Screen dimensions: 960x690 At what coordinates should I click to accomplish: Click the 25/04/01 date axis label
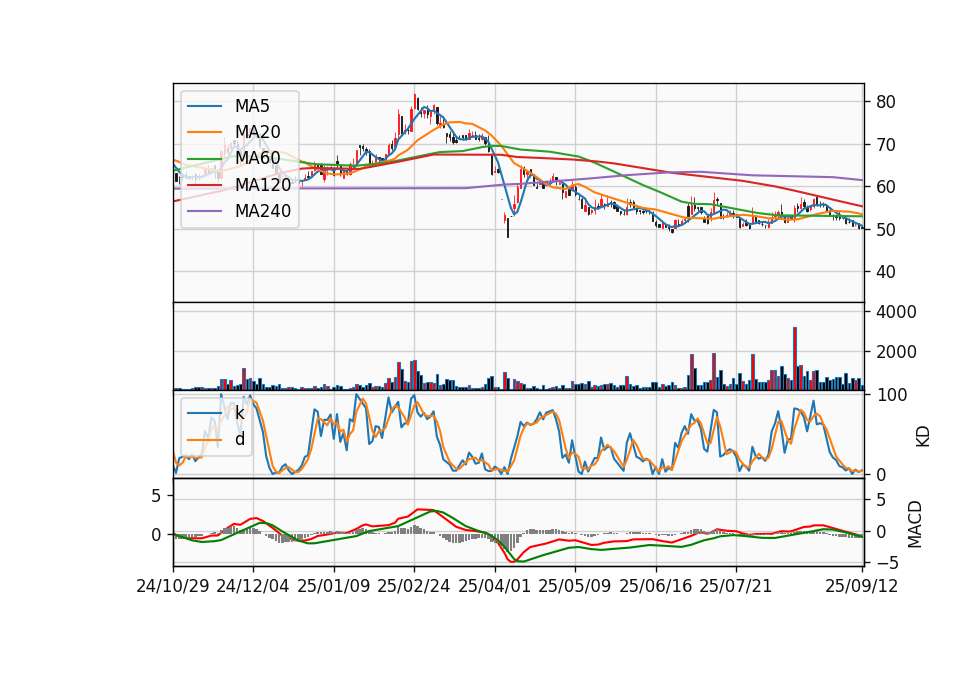point(494,586)
